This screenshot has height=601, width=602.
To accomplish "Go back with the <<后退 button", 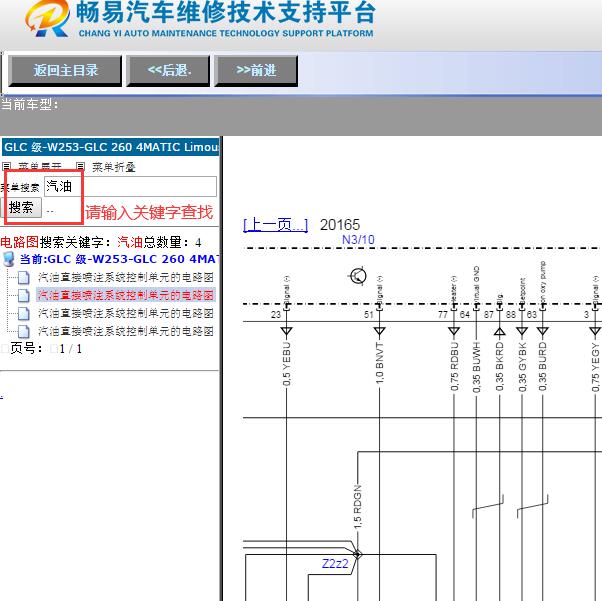I will coord(169,71).
